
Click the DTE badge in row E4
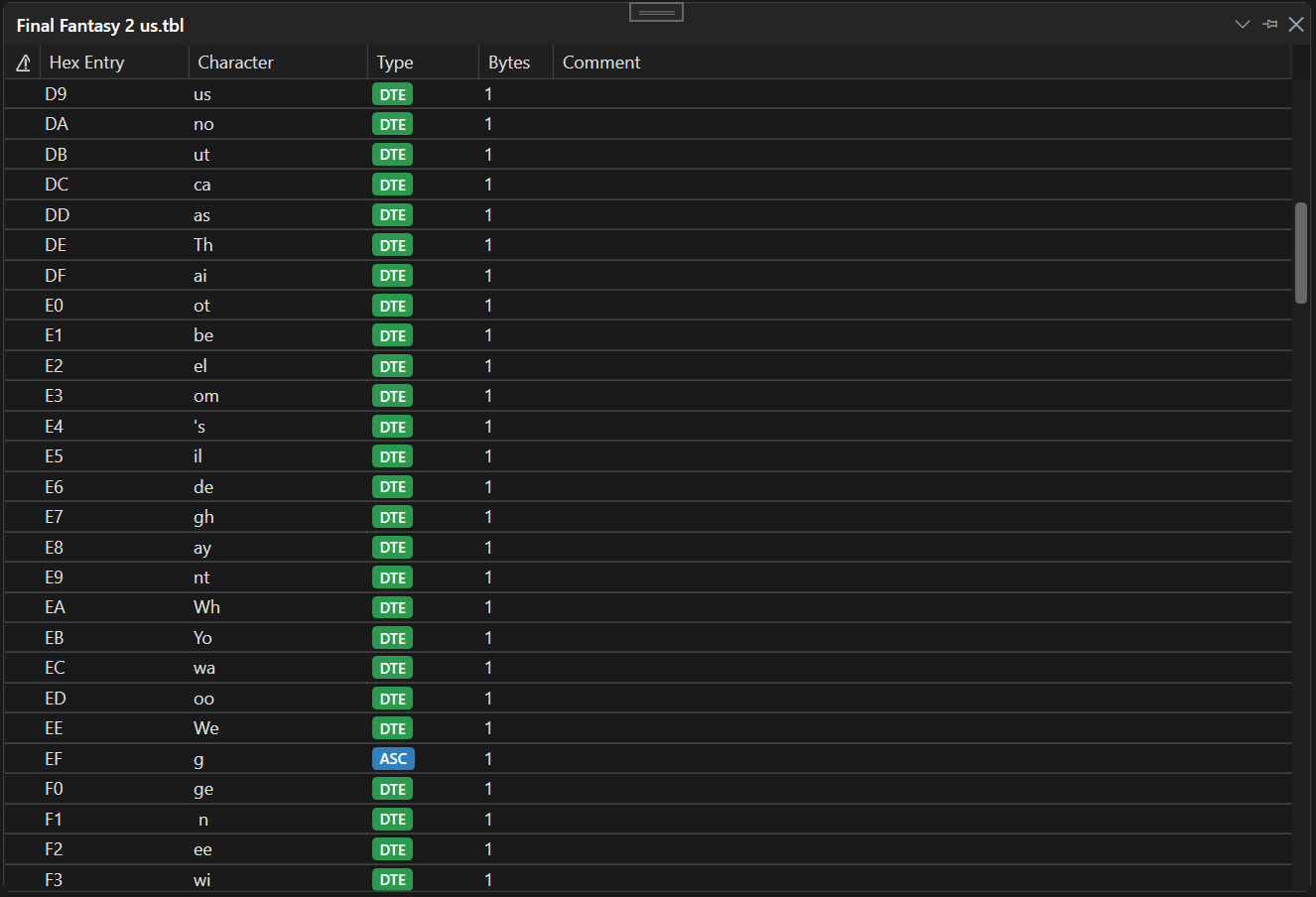(393, 427)
